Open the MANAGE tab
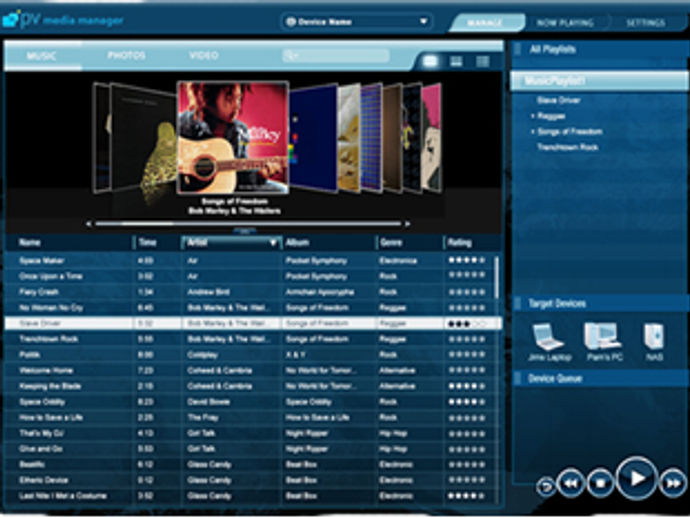 [x=486, y=22]
